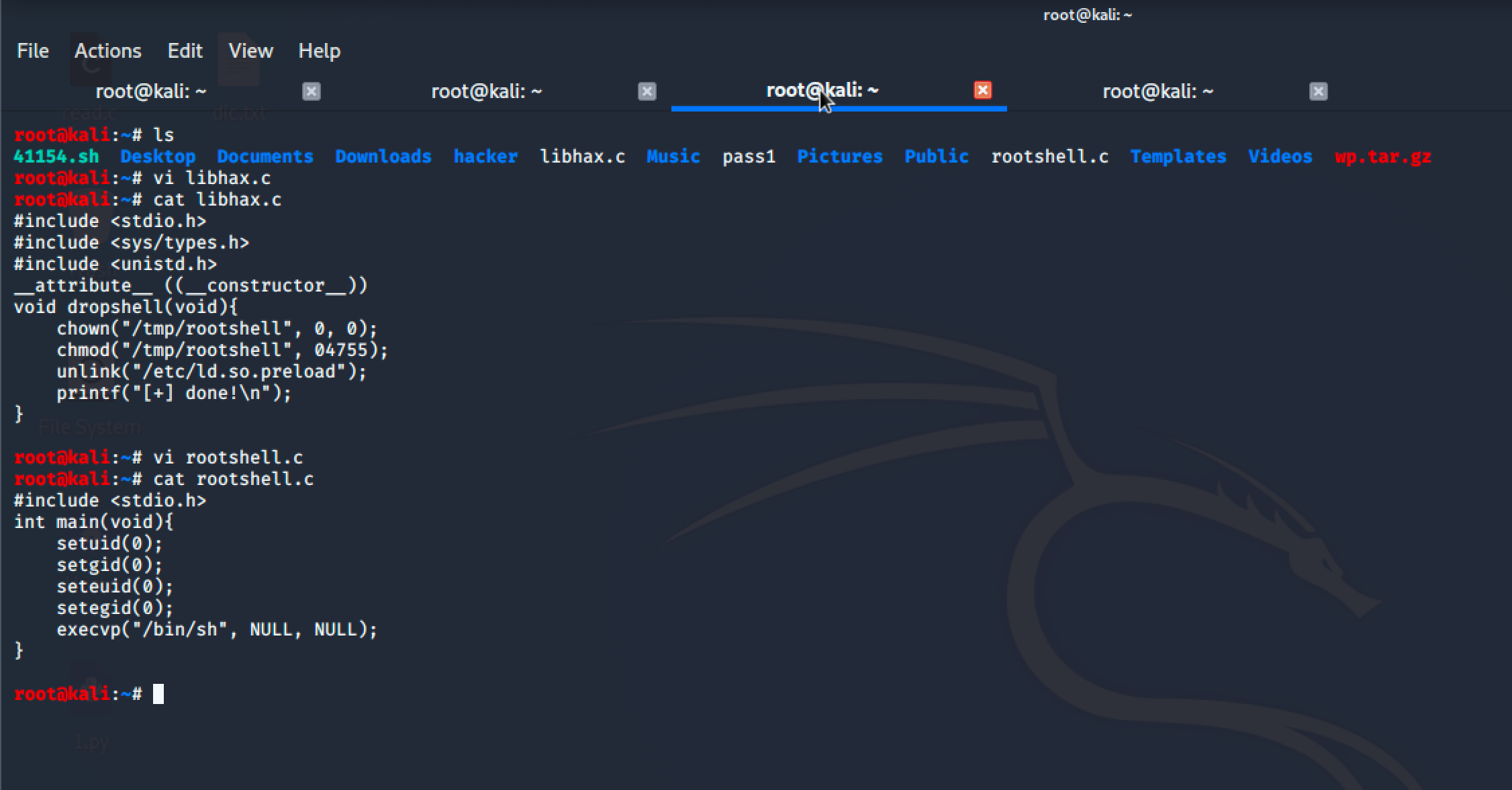Image resolution: width=1512 pixels, height=790 pixels.
Task: Click the hacker directory name in listing
Action: 485,157
